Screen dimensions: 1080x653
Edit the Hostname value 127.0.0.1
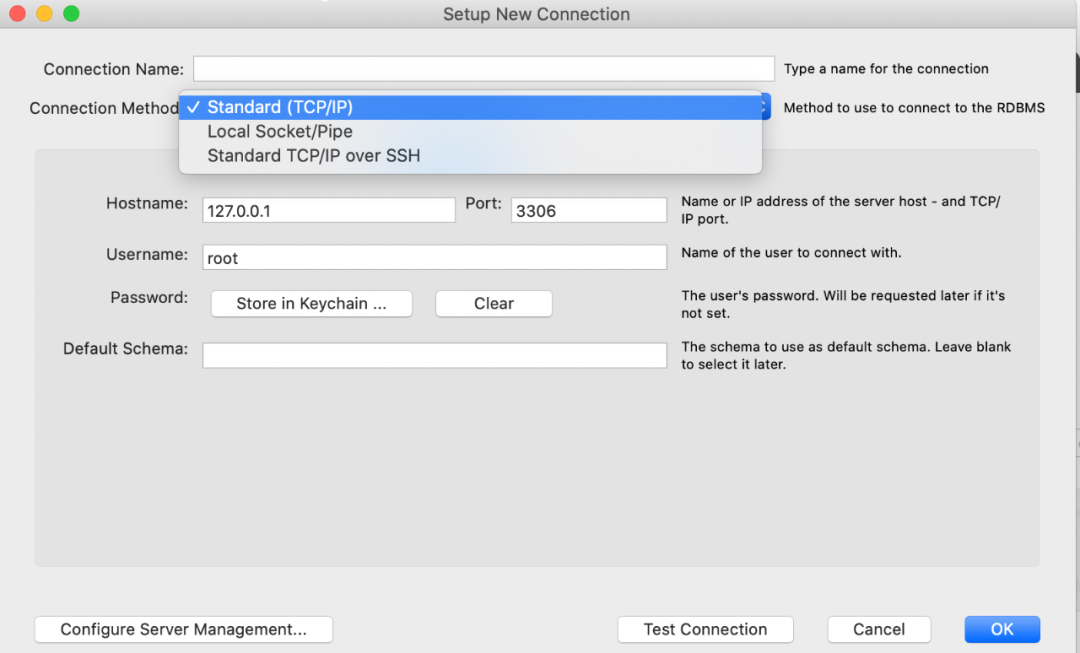point(329,209)
